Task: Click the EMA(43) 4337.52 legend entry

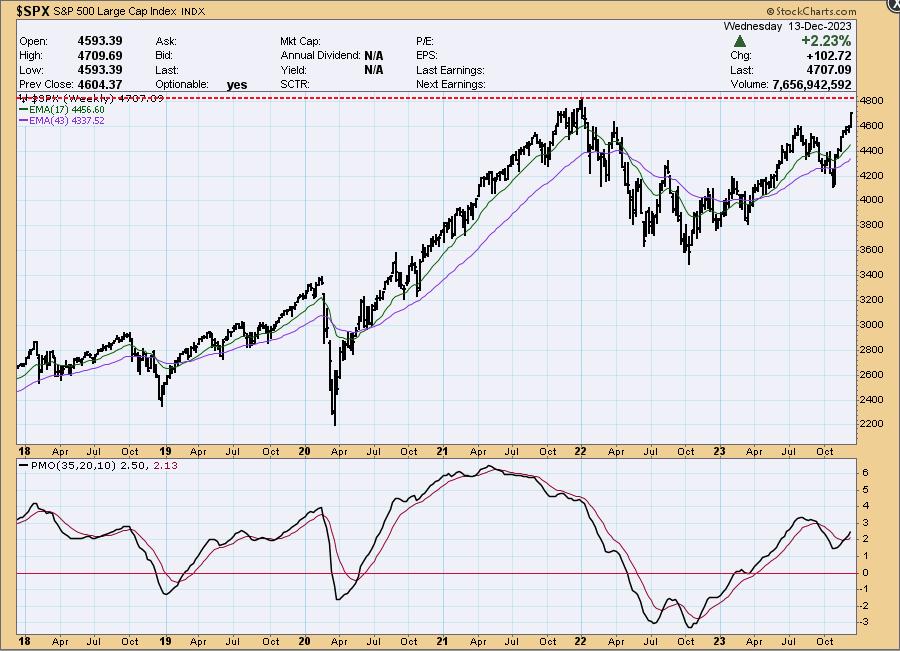Action: coord(62,121)
